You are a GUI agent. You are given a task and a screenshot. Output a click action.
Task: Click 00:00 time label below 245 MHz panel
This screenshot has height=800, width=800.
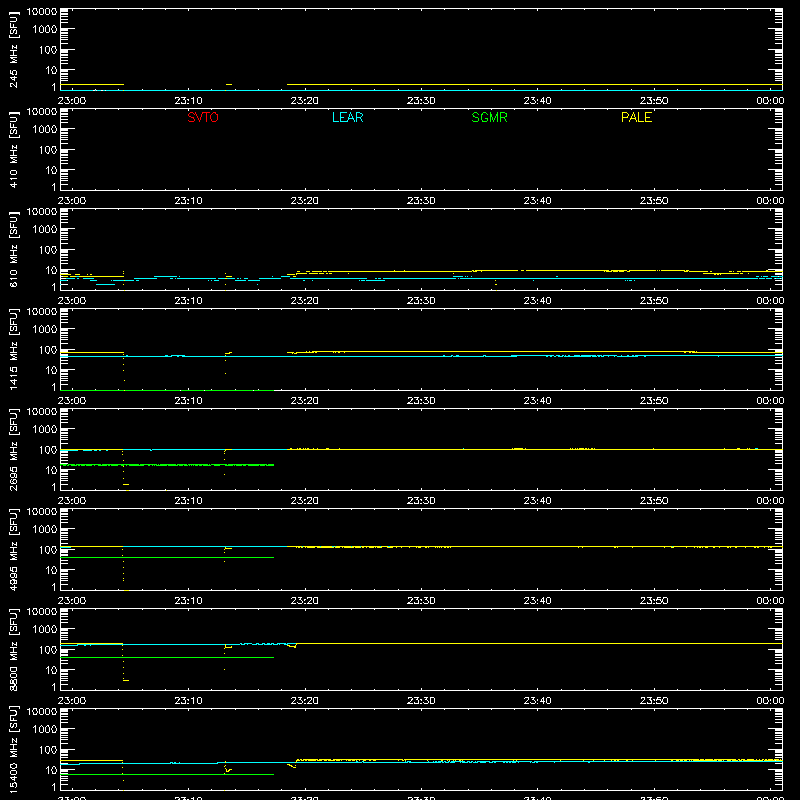[x=770, y=101]
